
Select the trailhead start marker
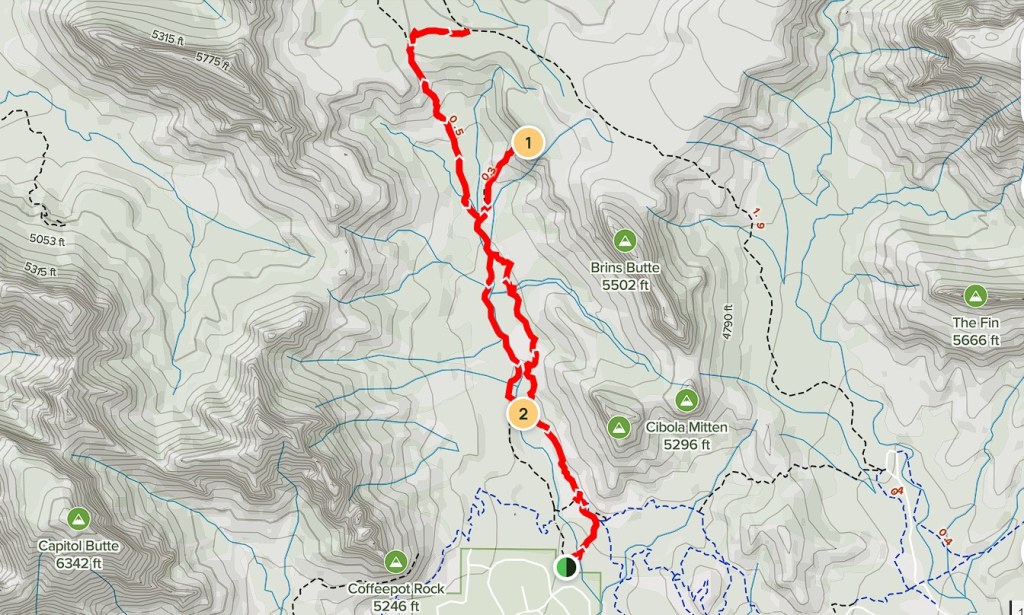pyautogui.click(x=566, y=567)
